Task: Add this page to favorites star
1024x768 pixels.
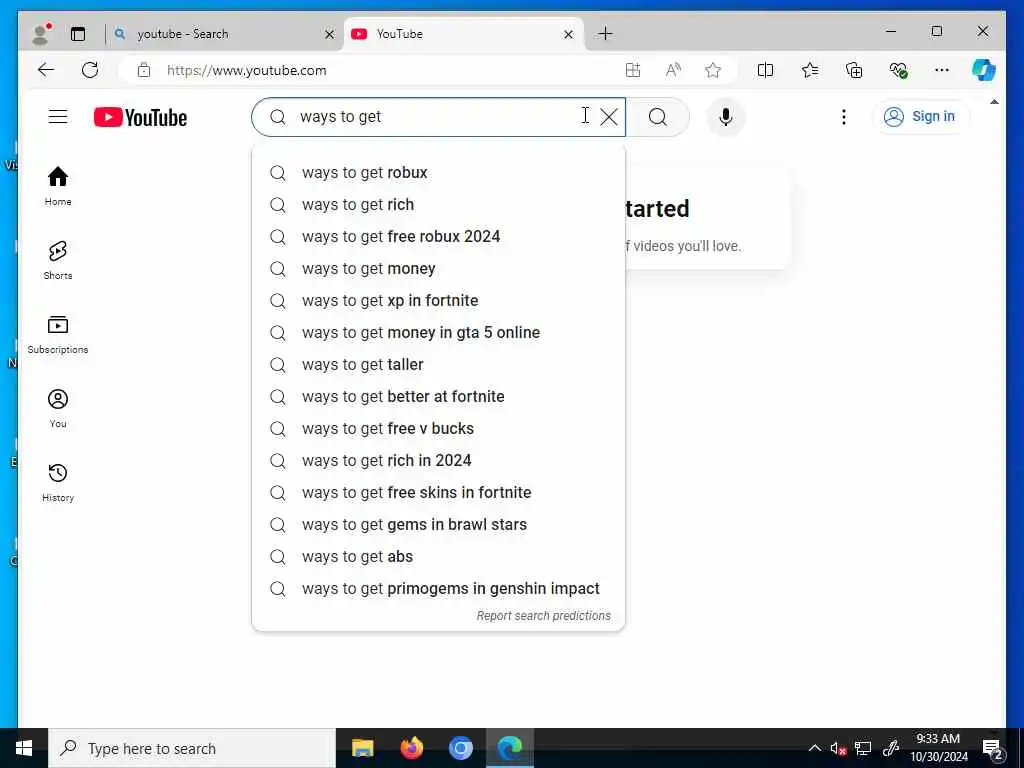Action: tap(713, 70)
